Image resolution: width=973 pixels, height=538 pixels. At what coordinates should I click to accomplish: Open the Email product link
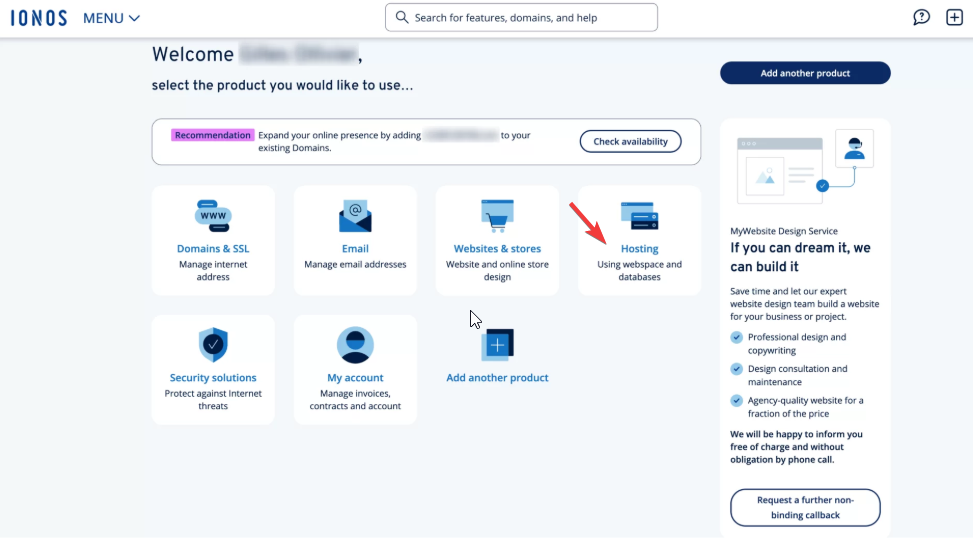pyautogui.click(x=355, y=249)
